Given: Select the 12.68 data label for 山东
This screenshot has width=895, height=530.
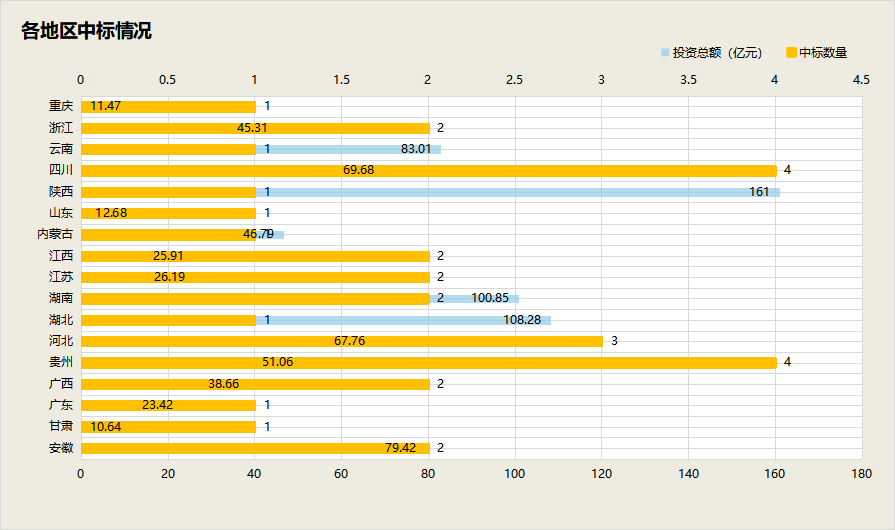Looking at the screenshot, I should point(111,213).
